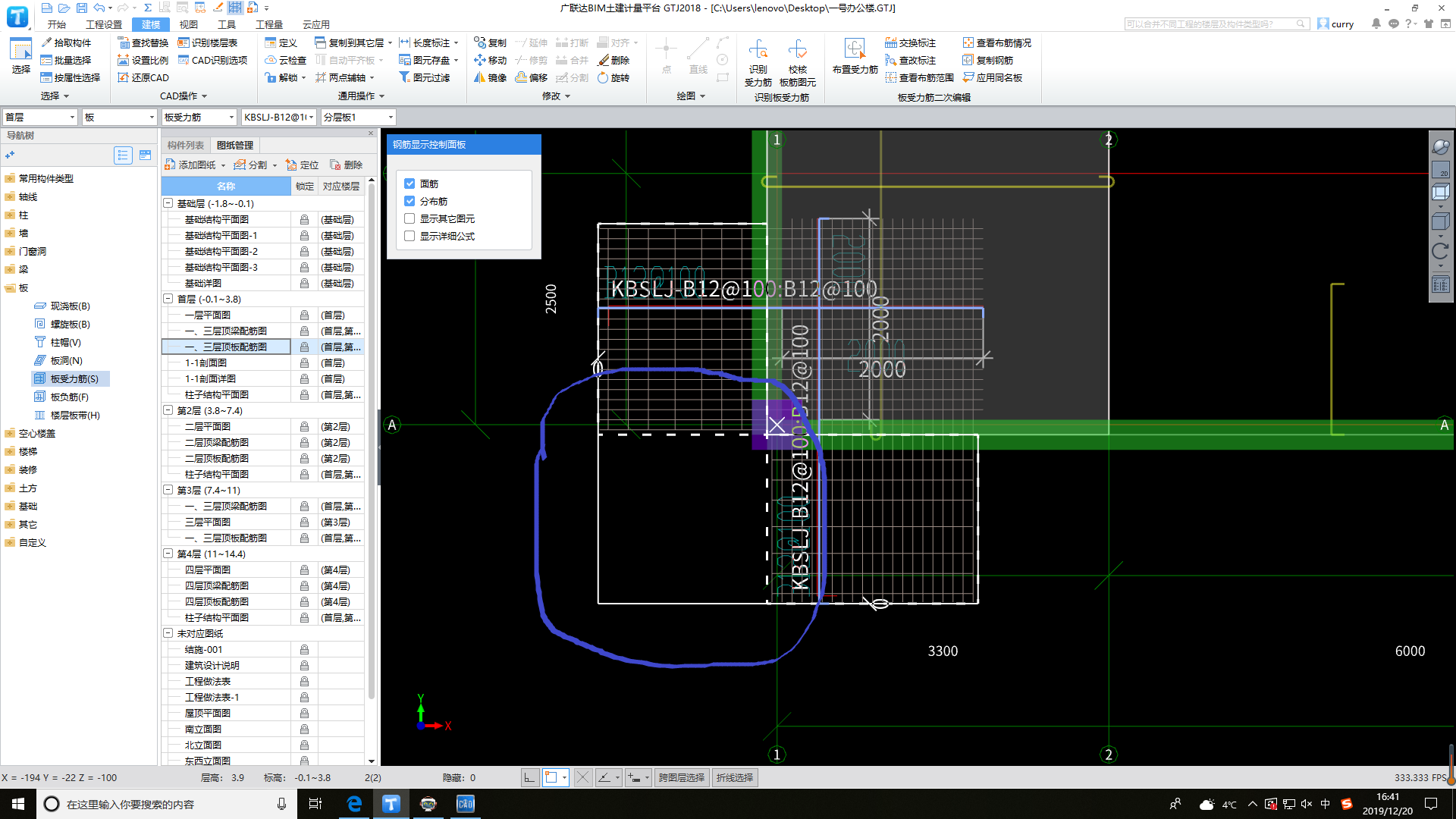Click the 折线选择 status bar button
Image resolution: width=1456 pixels, height=819 pixels.
(735, 777)
